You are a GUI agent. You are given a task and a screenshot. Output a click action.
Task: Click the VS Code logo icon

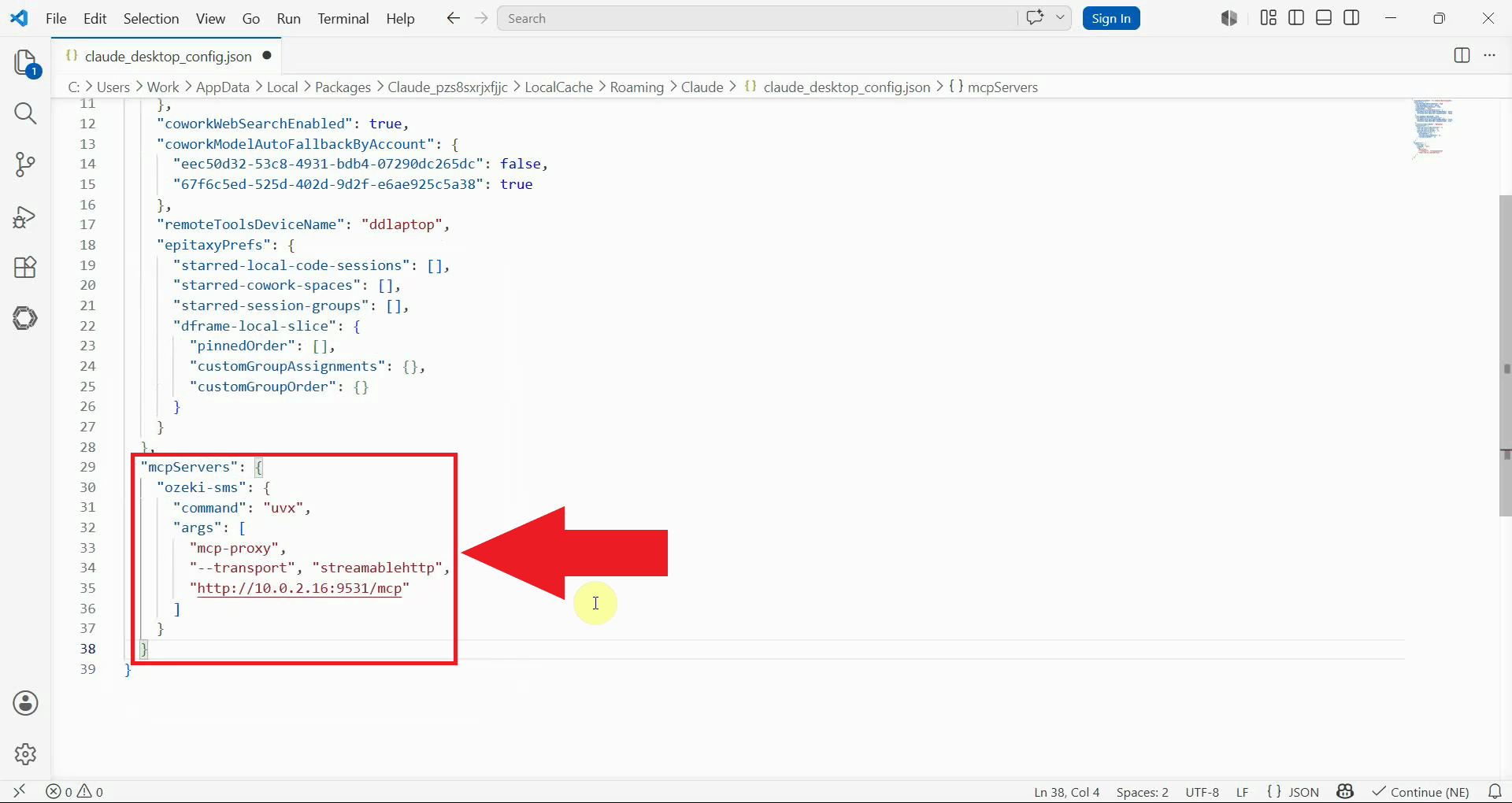19,18
